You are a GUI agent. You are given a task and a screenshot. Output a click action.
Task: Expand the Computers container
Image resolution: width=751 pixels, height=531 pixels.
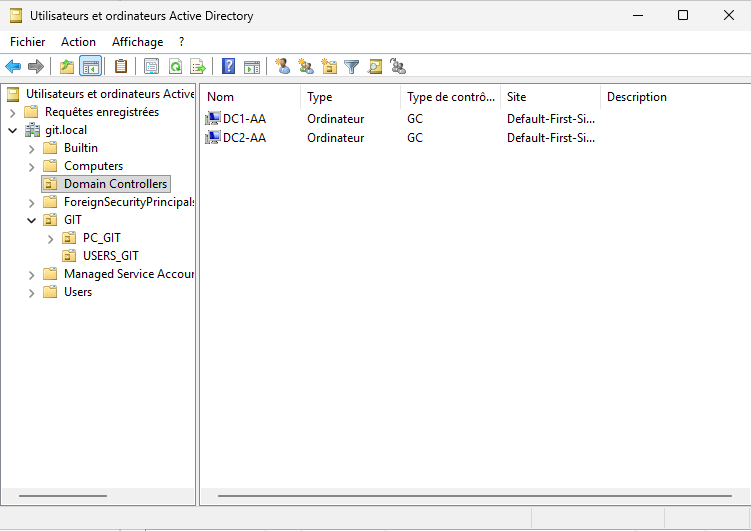32,167
